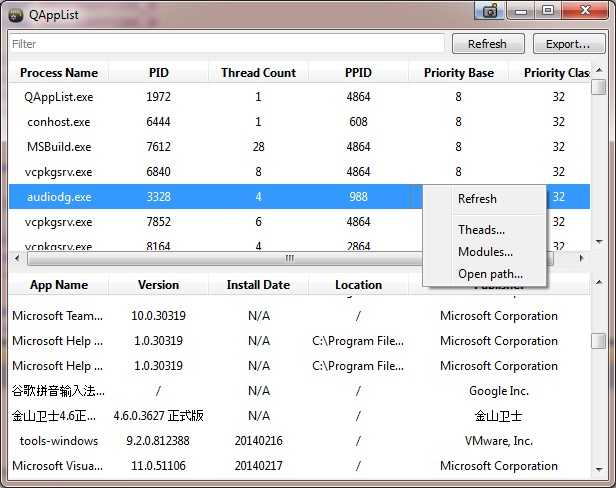Click the process list vertical scrollbar thumb
Image resolution: width=616 pixels, height=488 pixels.
599,87
